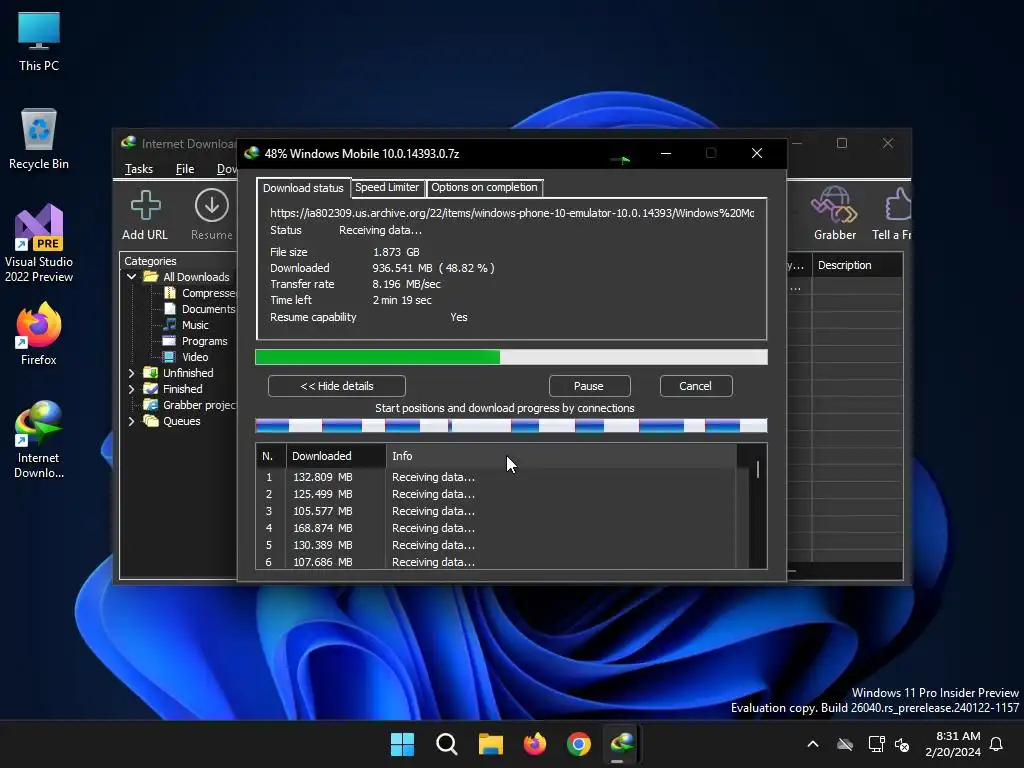Launch Firefox from the taskbar
This screenshot has height=768, width=1024.
[535, 744]
